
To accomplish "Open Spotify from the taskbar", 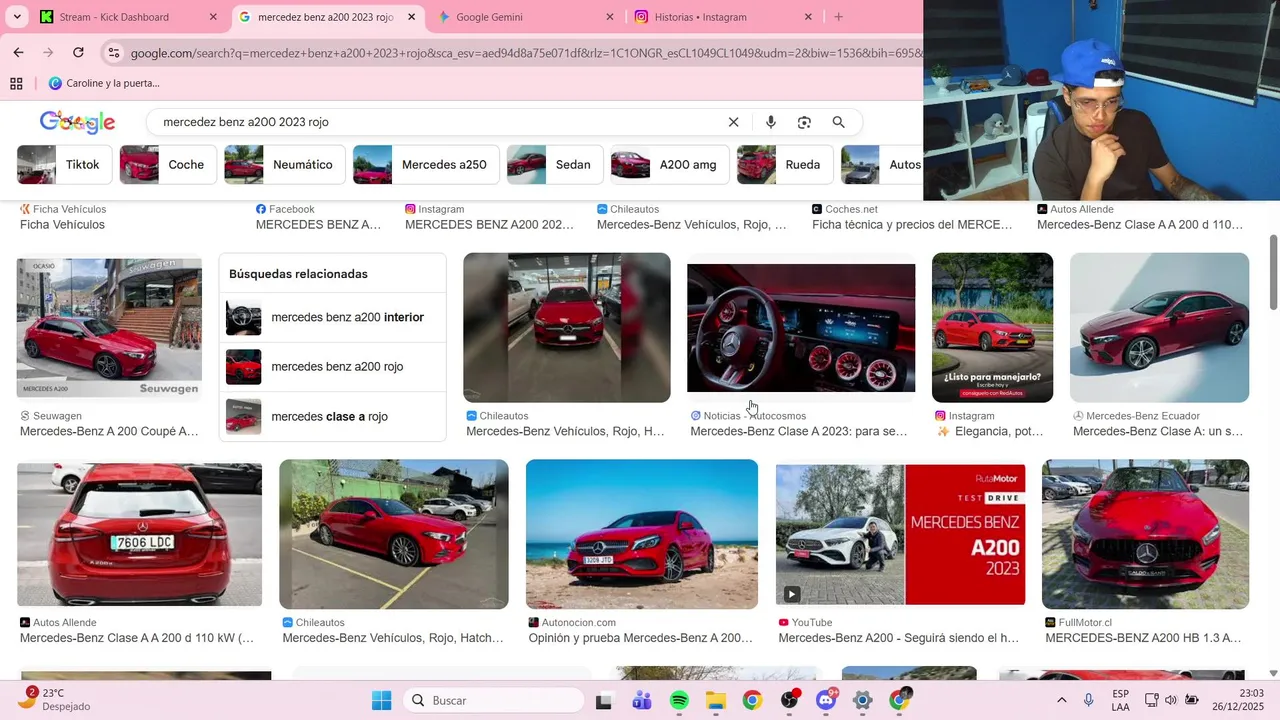I will 679,701.
